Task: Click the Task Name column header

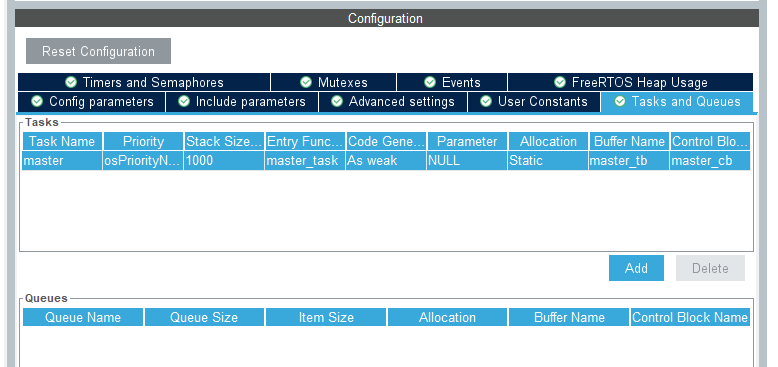Action: click(x=63, y=141)
